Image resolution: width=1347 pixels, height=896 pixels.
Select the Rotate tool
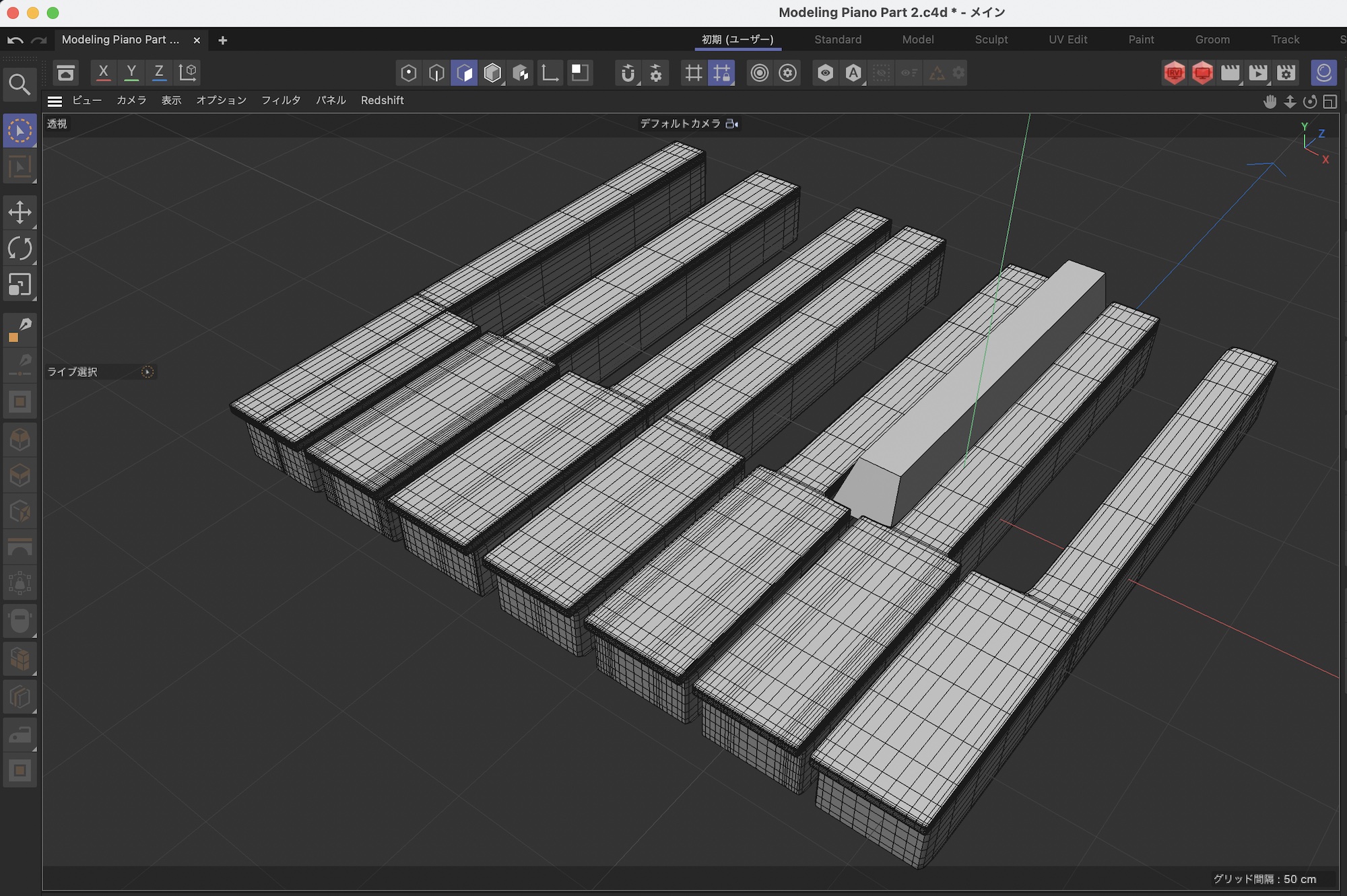click(20, 248)
